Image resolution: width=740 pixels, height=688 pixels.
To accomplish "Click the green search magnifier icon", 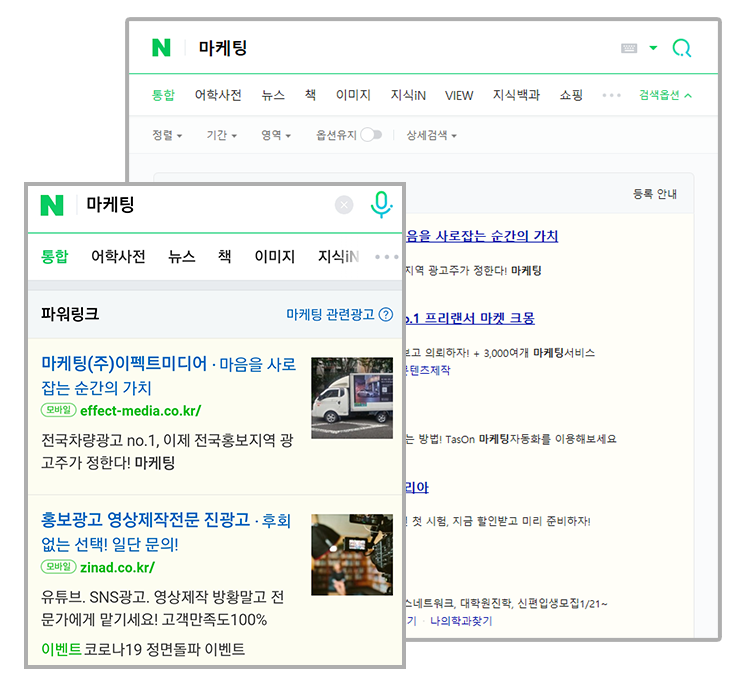I will tap(681, 48).
